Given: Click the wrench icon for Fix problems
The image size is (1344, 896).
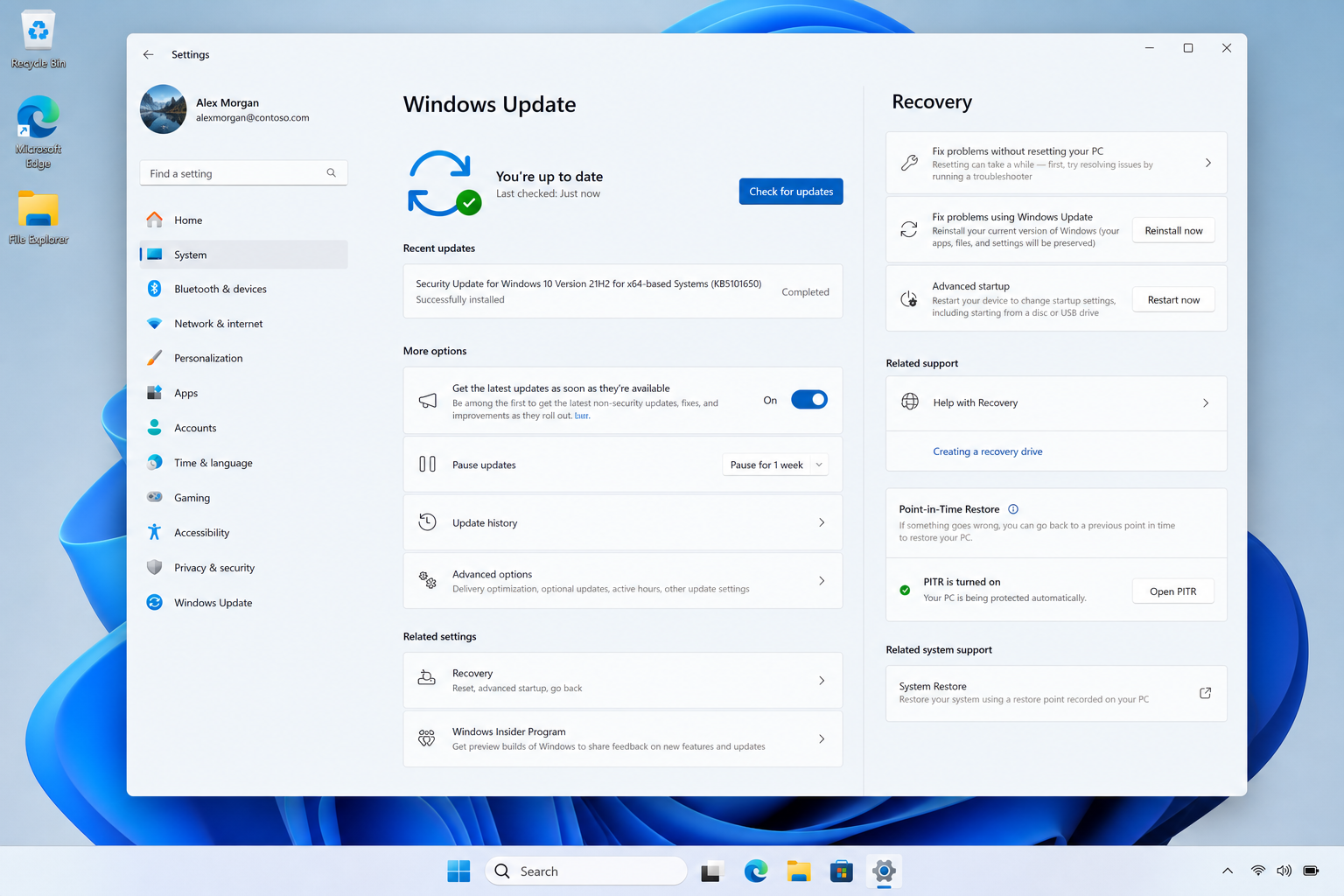Looking at the screenshot, I should tap(909, 163).
